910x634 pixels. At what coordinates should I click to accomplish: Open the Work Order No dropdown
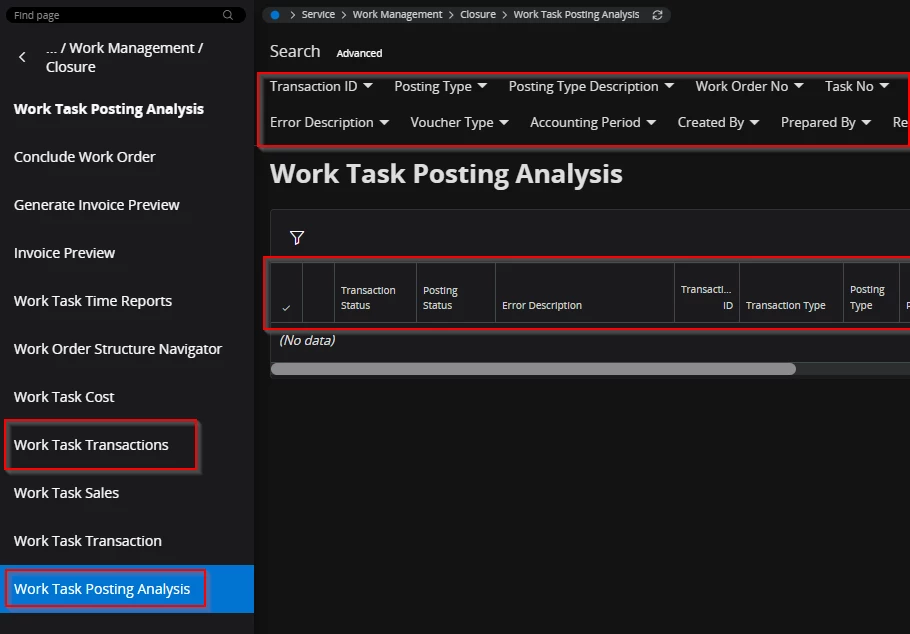749,87
